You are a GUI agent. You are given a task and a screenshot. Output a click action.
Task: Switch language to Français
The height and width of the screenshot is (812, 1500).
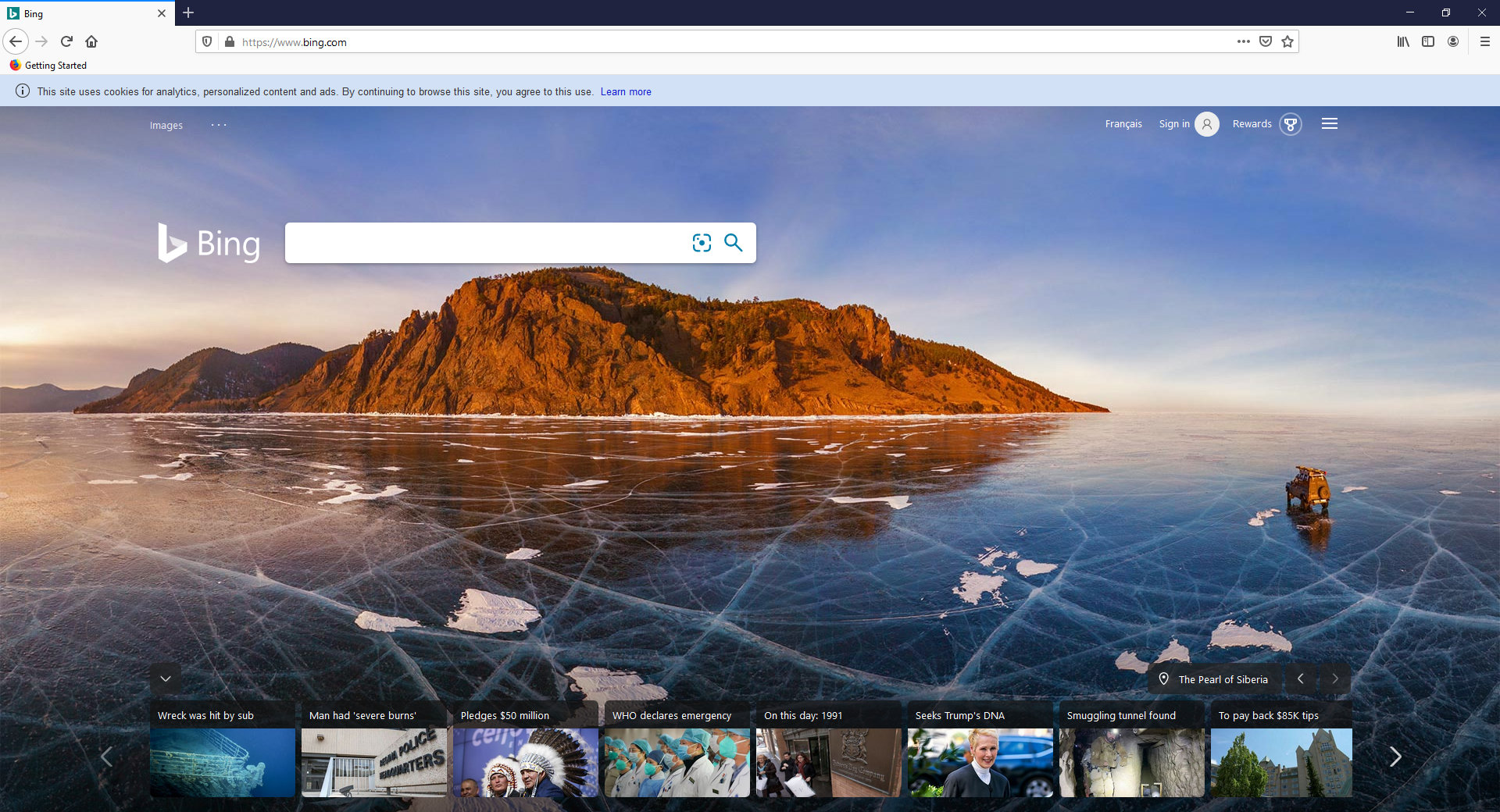click(x=1123, y=124)
